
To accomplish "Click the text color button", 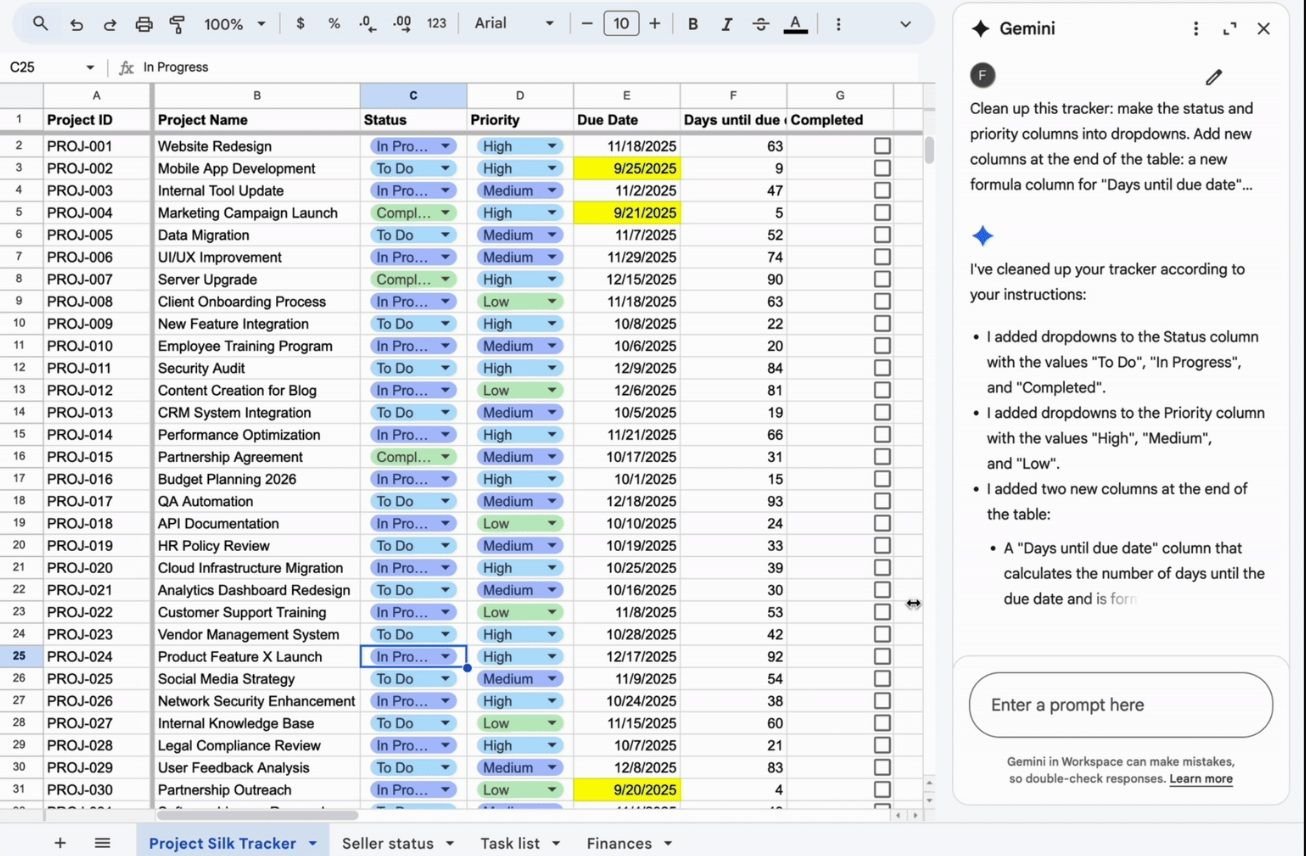I will tap(795, 23).
